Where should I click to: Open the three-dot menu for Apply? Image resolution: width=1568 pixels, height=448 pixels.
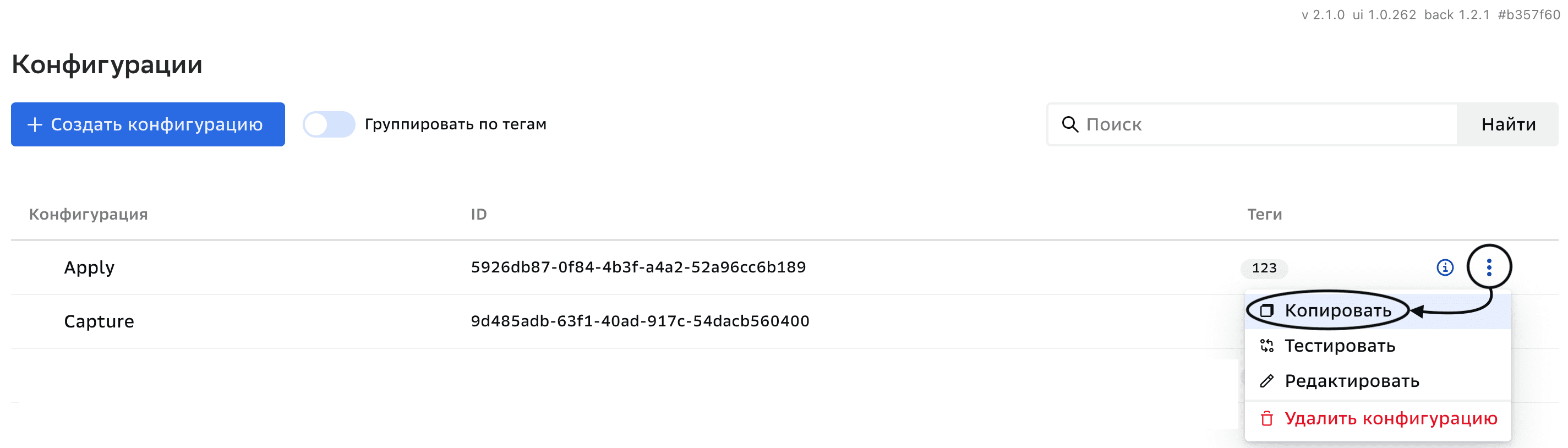tap(1489, 267)
